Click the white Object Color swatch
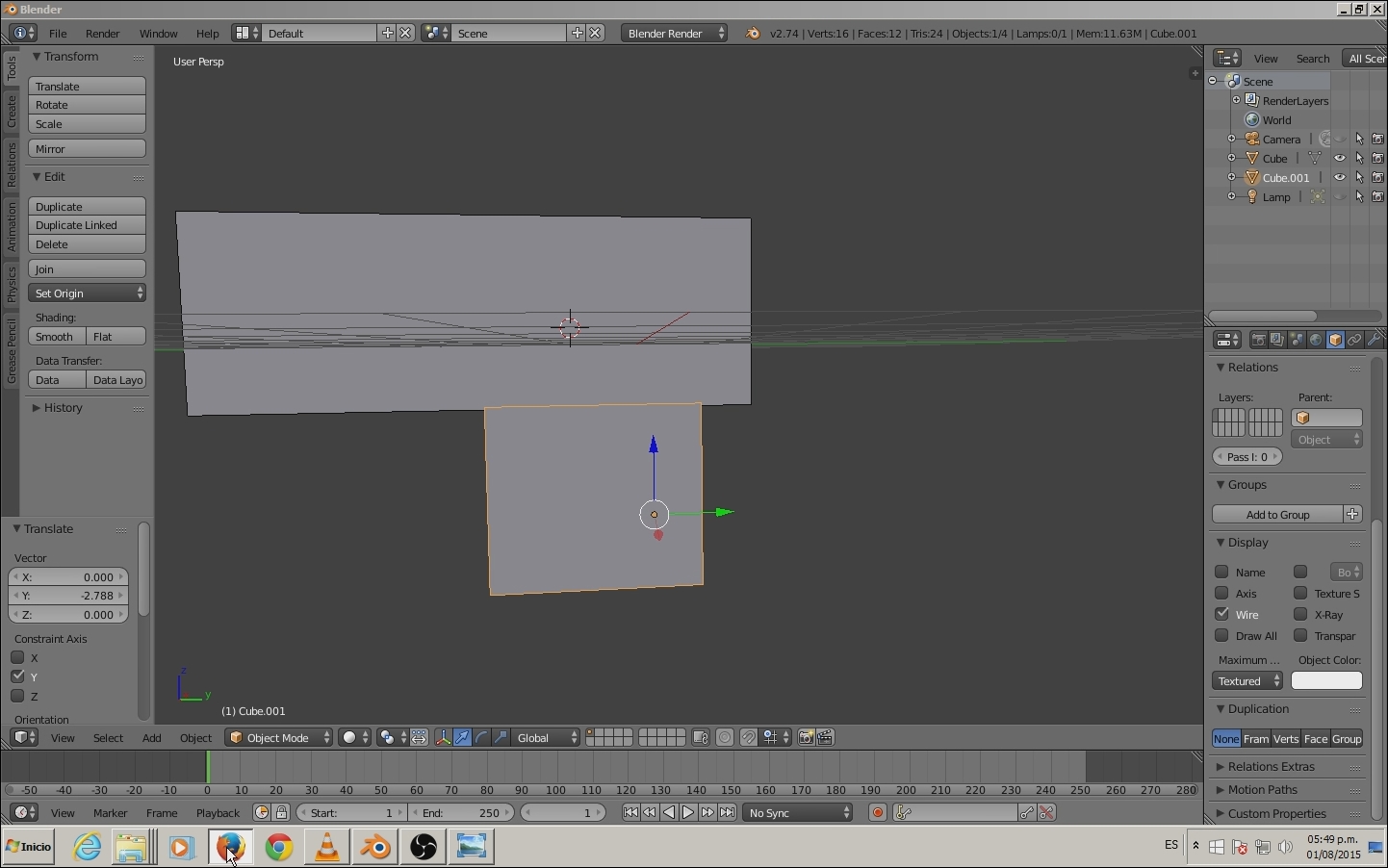This screenshot has width=1388, height=868. tap(1326, 681)
